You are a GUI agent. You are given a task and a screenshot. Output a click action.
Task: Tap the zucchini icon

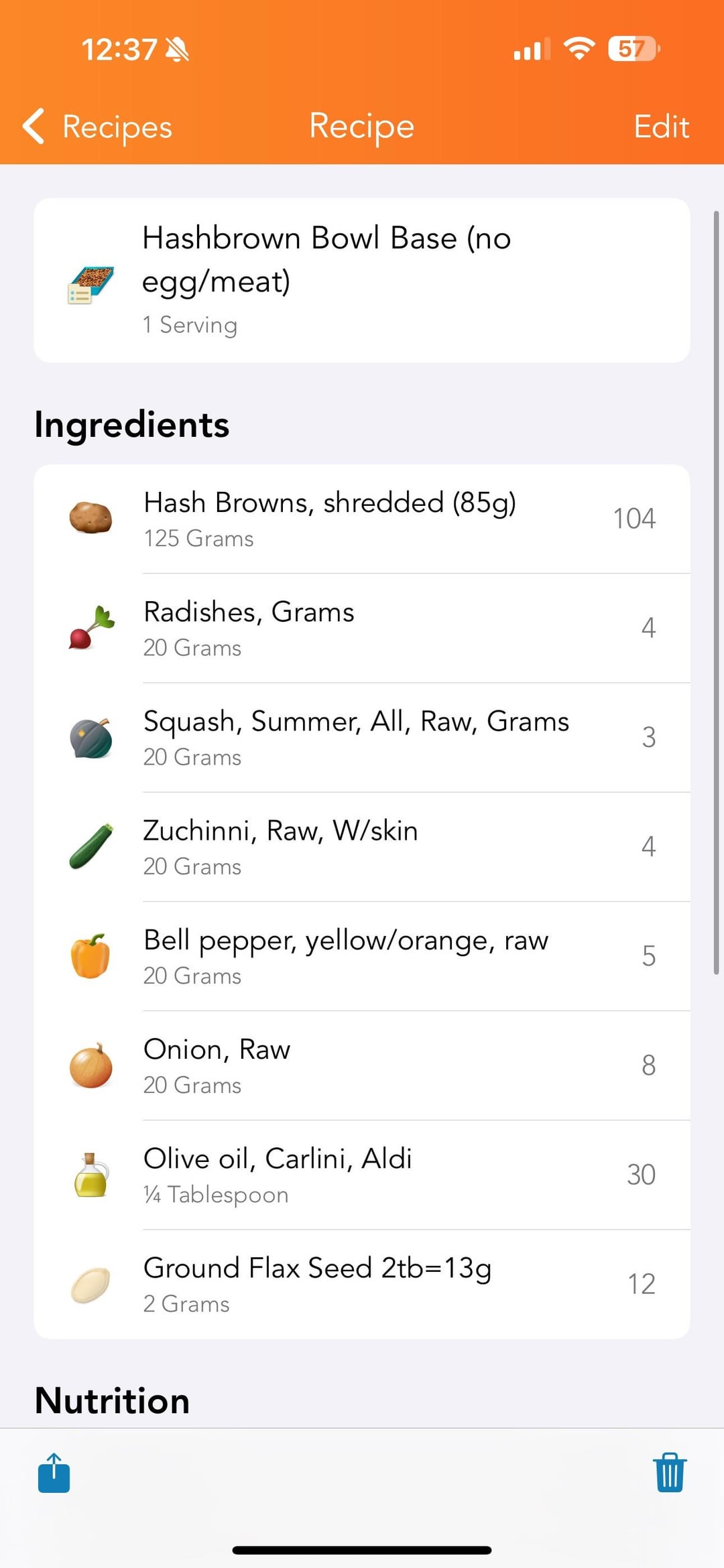(x=91, y=847)
